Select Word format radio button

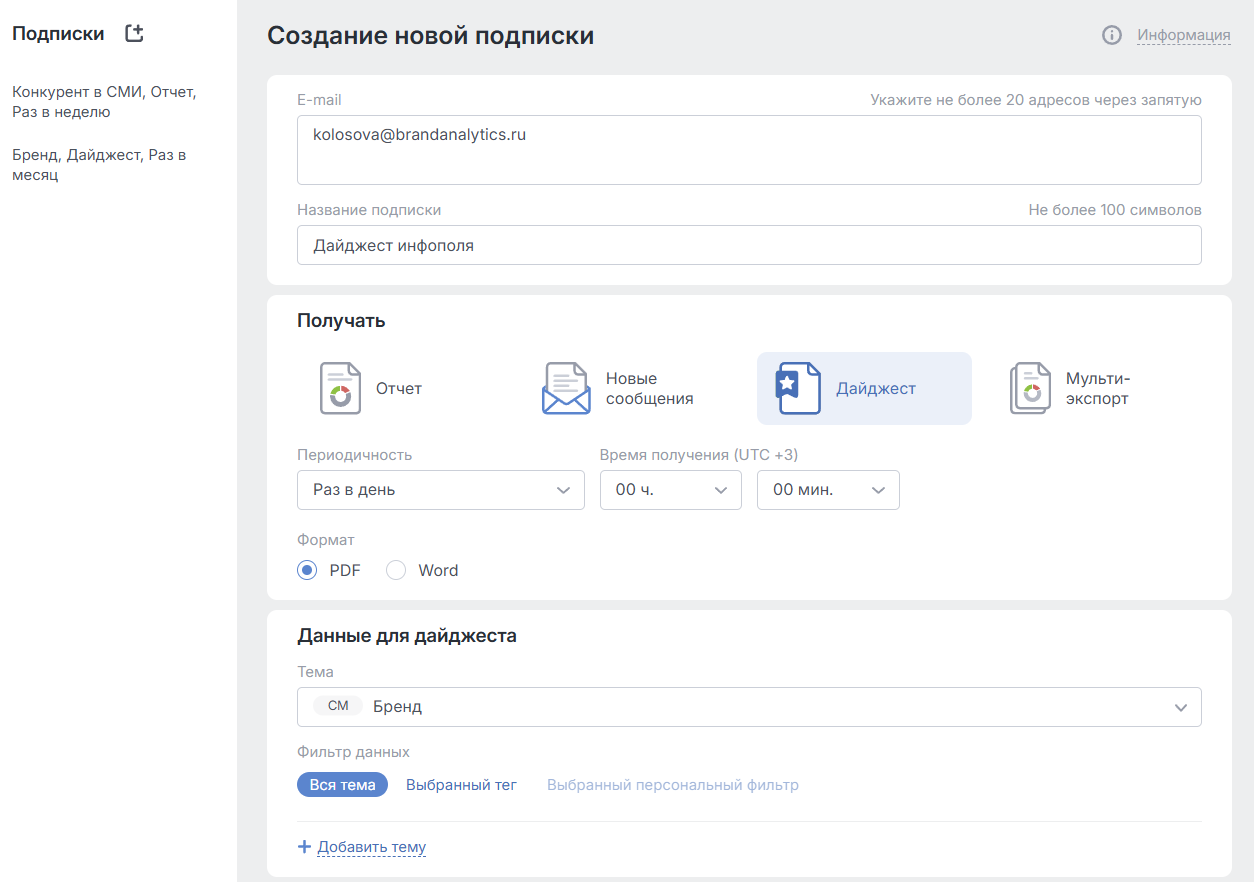point(396,570)
